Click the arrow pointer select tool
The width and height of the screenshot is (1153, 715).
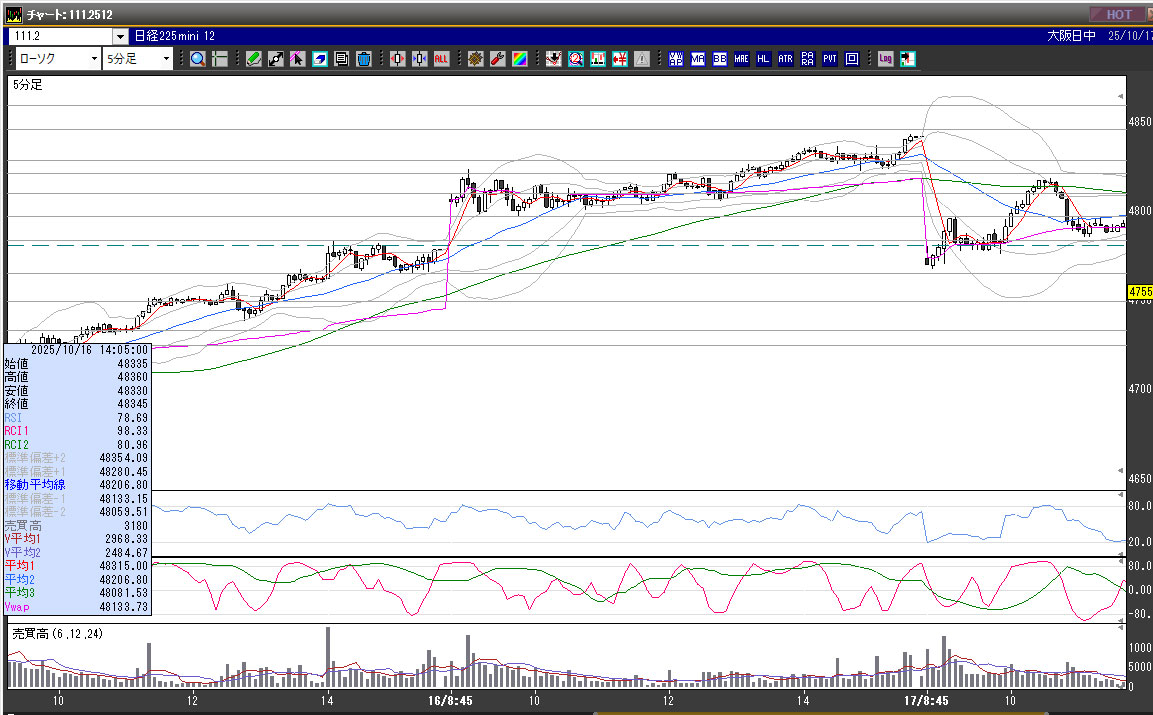click(297, 59)
